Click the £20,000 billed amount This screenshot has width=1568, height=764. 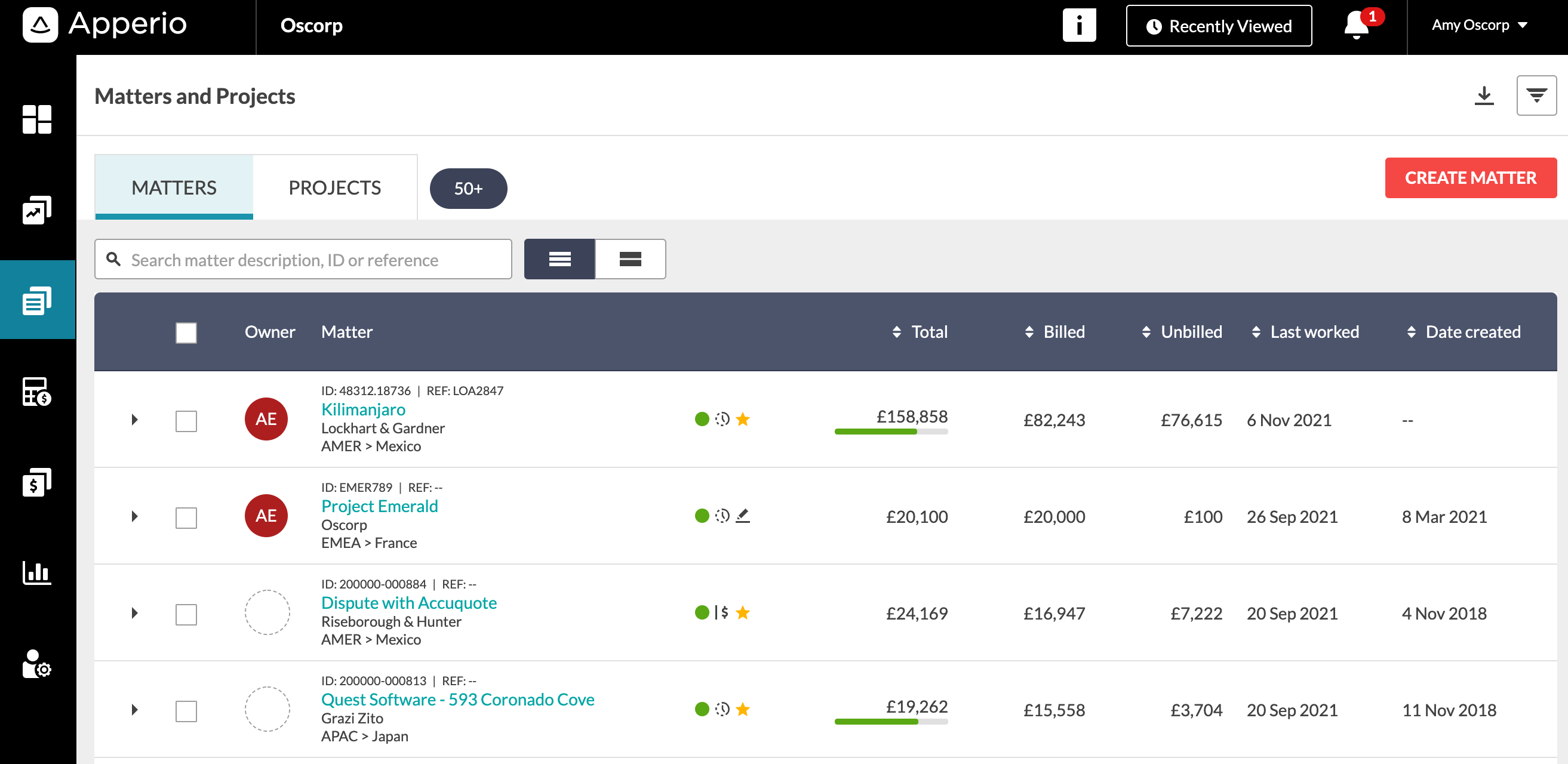click(1054, 516)
